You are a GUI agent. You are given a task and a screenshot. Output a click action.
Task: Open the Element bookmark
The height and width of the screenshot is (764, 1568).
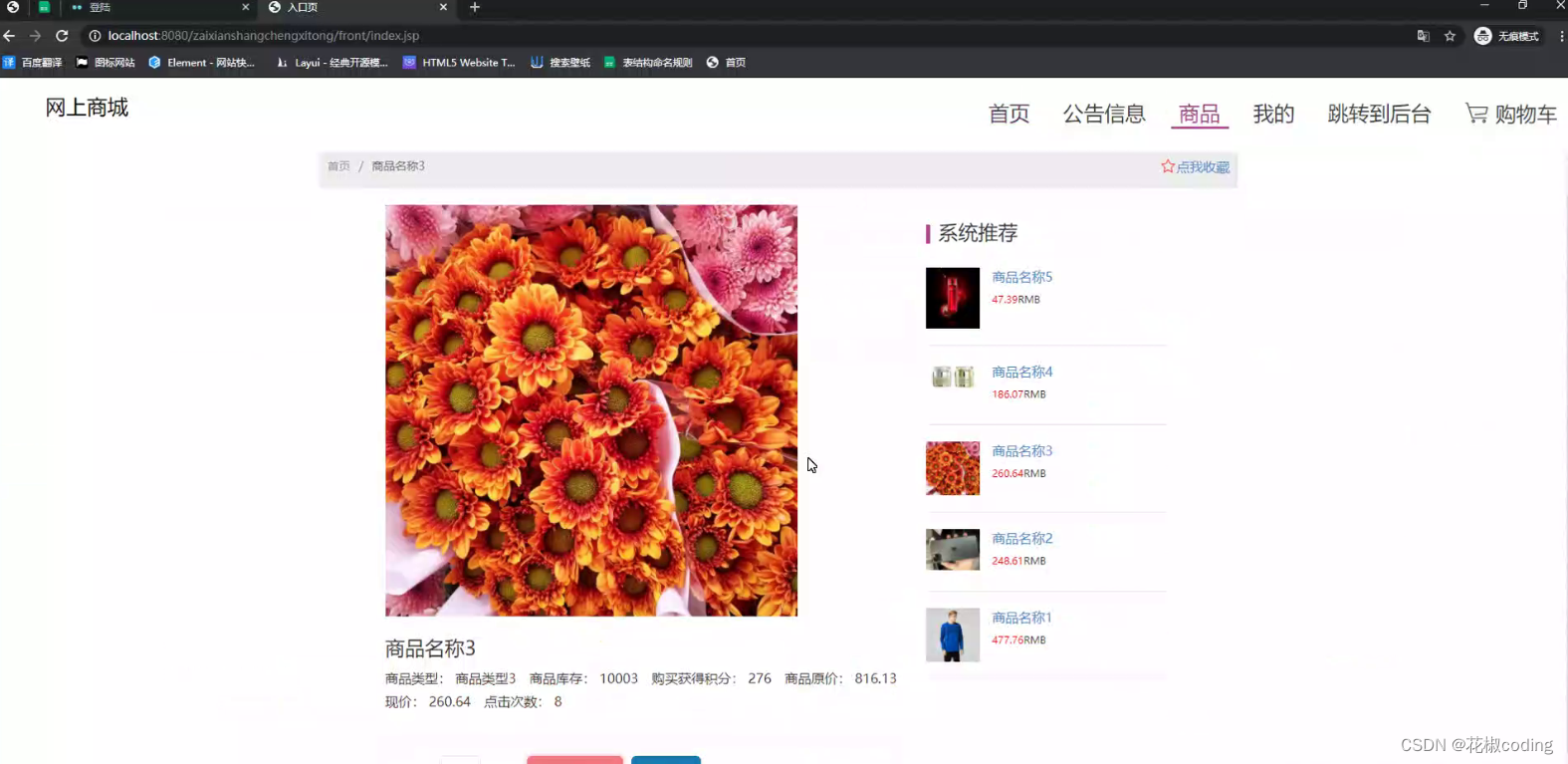pos(202,62)
